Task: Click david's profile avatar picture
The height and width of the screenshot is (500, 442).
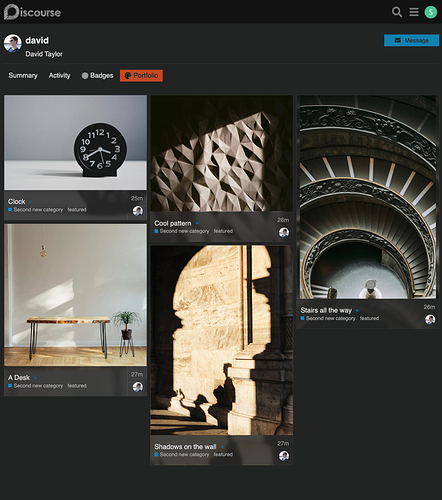Action: pyautogui.click(x=13, y=43)
